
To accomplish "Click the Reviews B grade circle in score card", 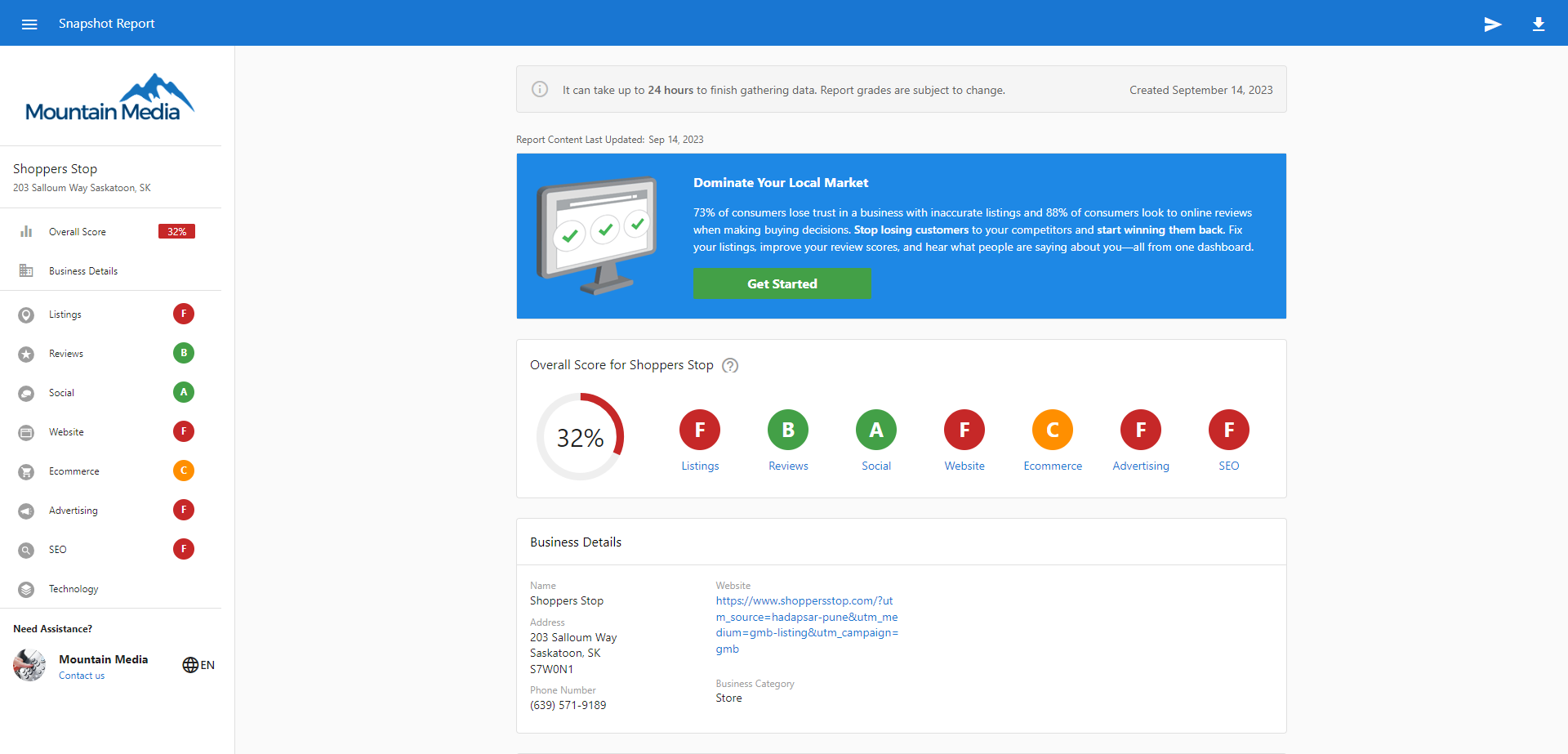I will point(788,430).
